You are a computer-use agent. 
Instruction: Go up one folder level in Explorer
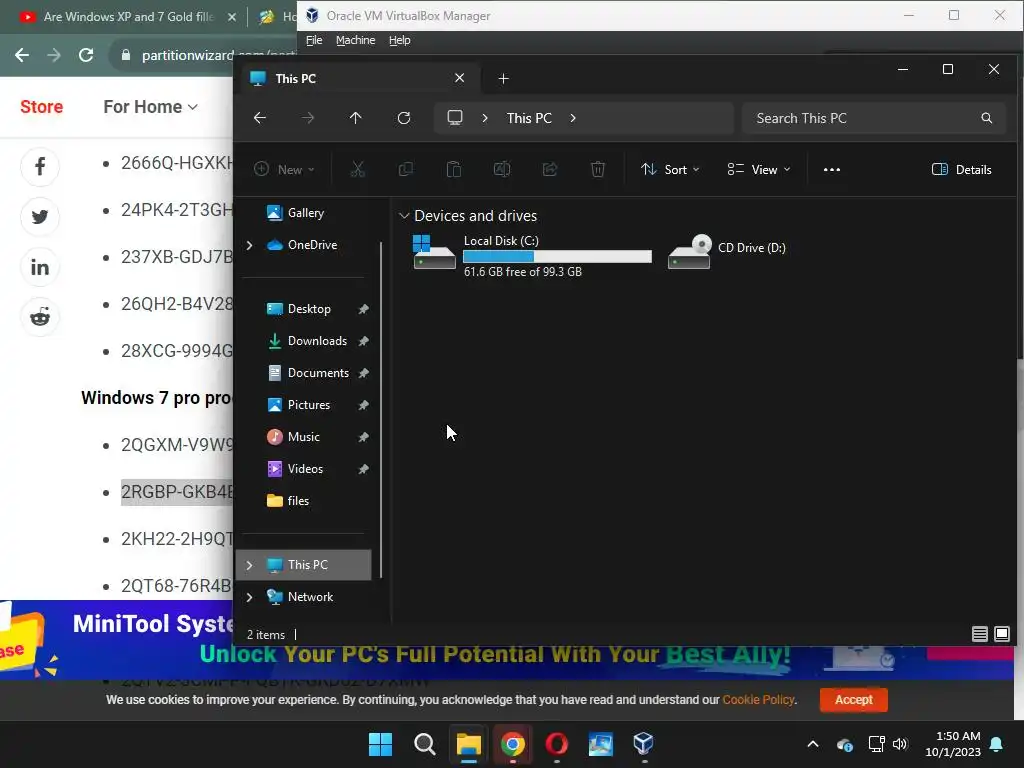[355, 118]
